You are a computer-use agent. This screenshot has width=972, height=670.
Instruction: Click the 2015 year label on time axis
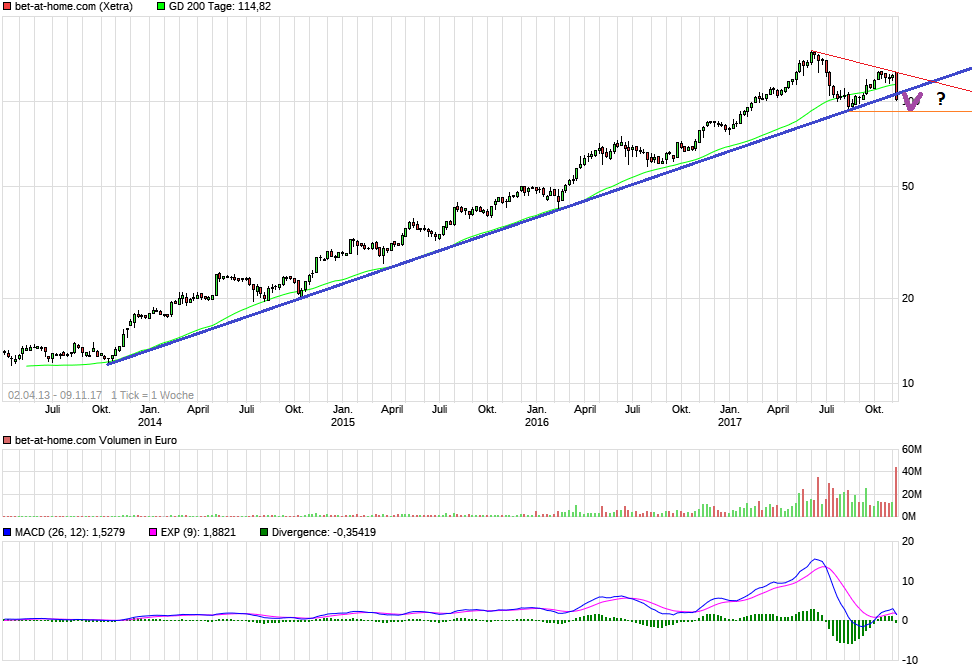coord(343,422)
